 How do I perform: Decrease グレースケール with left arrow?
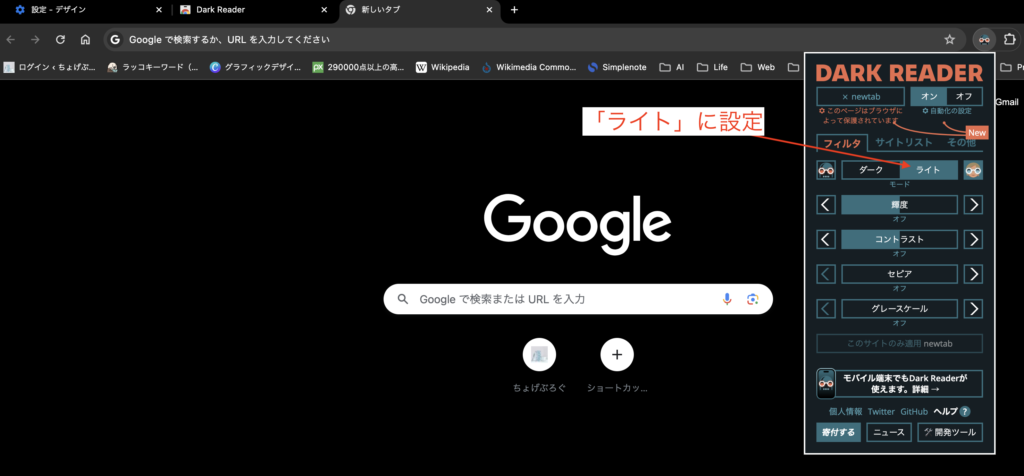pos(826,308)
